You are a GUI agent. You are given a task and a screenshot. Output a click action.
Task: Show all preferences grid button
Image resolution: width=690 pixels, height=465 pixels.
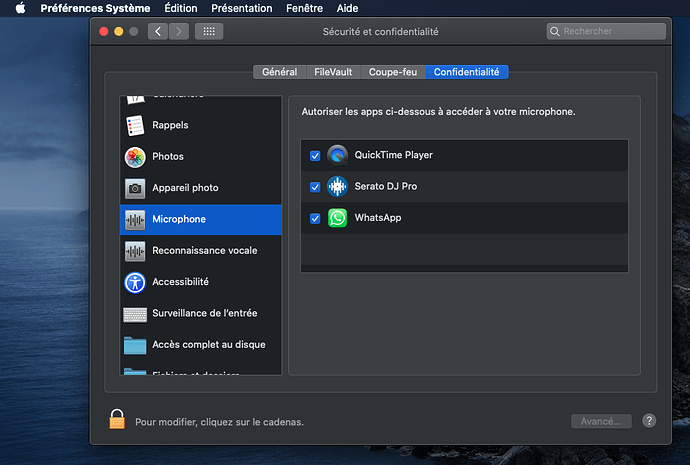tap(209, 31)
